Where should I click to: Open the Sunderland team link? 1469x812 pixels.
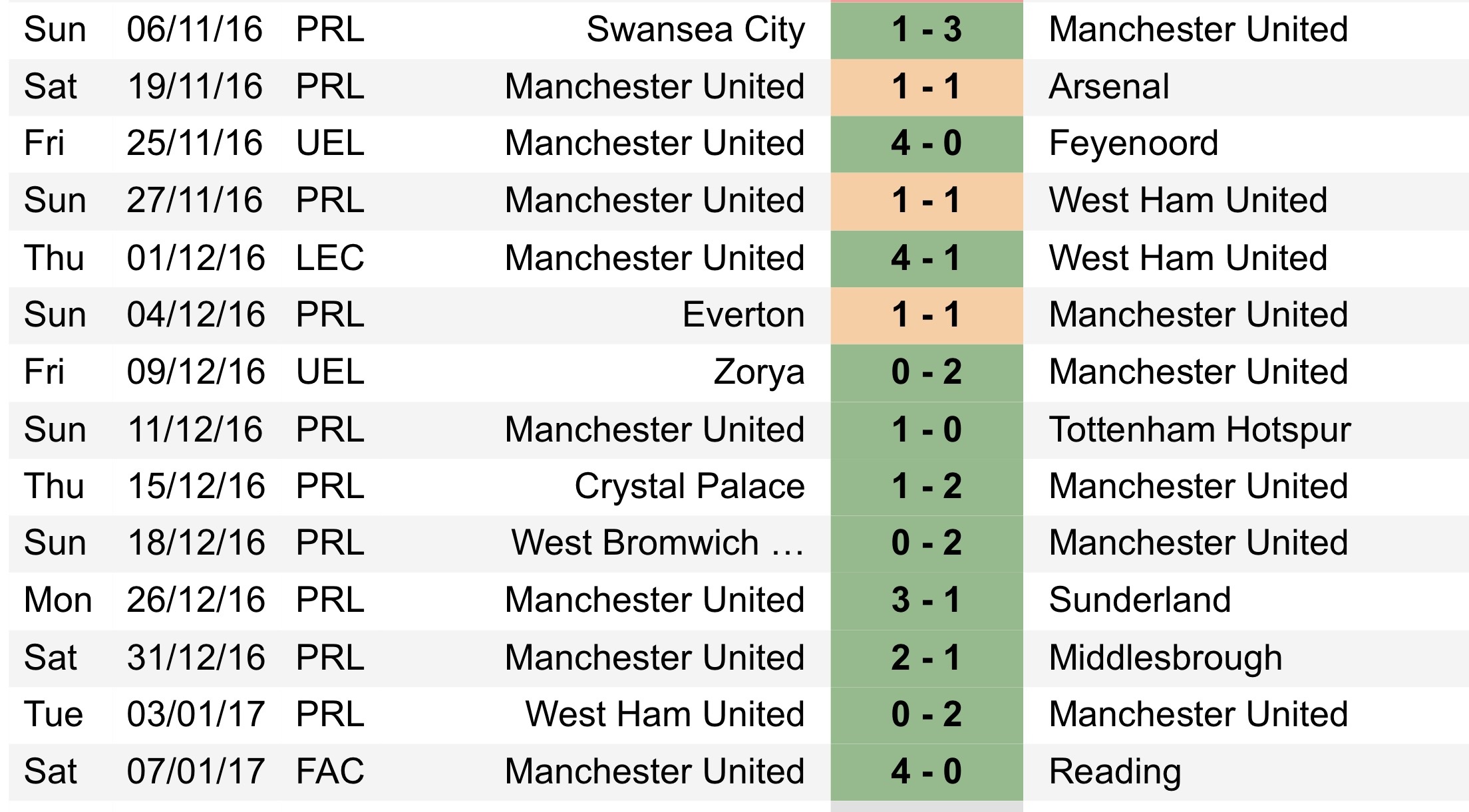[x=1140, y=601]
